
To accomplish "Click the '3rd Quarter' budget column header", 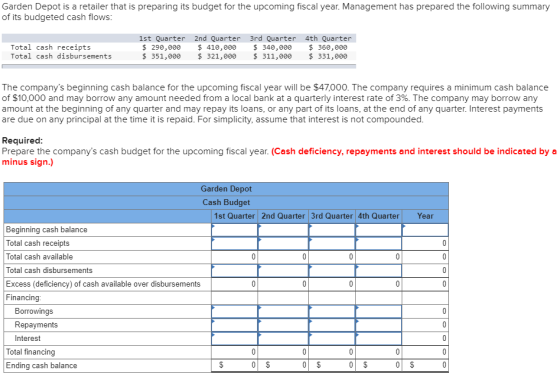I will pyautogui.click(x=332, y=216).
